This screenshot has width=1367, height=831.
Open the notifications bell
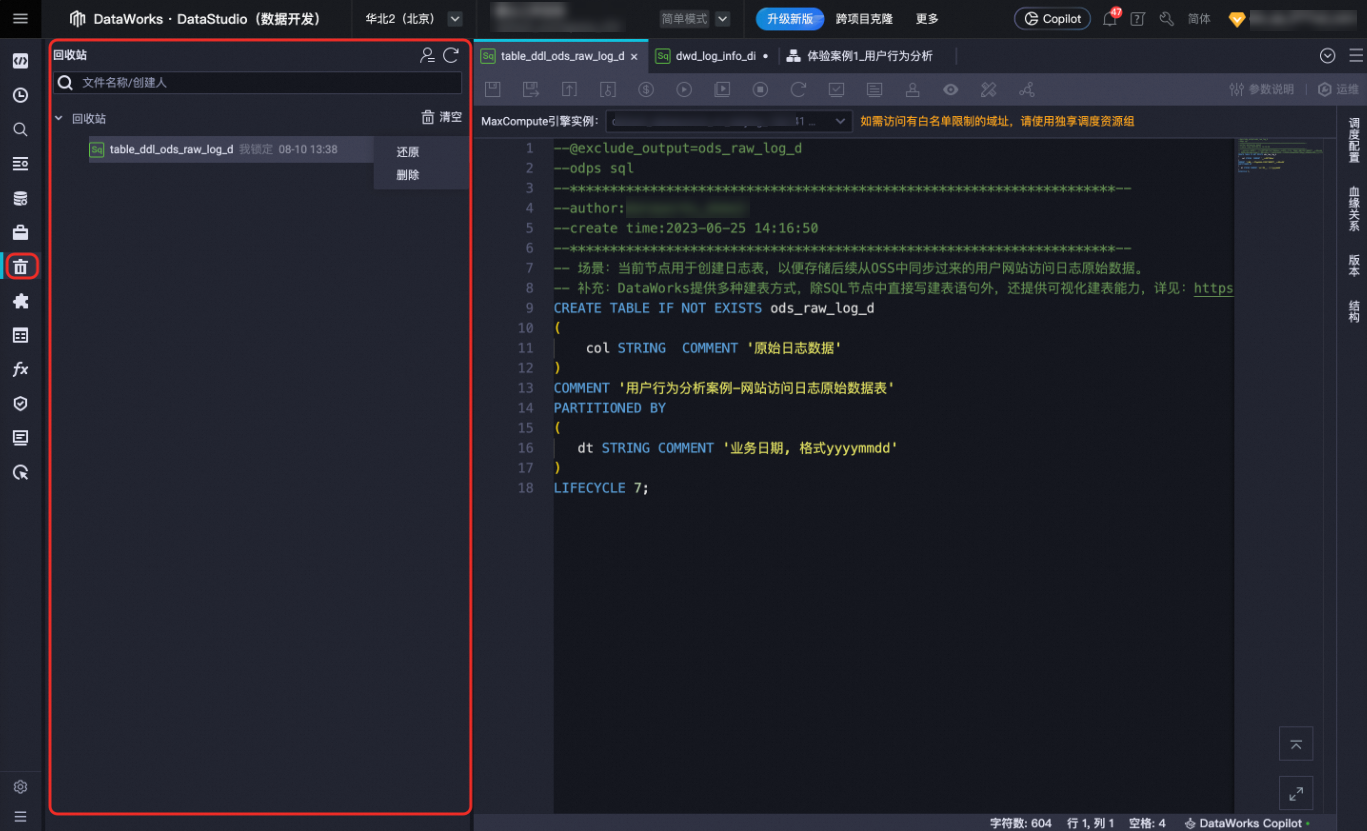coord(1110,19)
